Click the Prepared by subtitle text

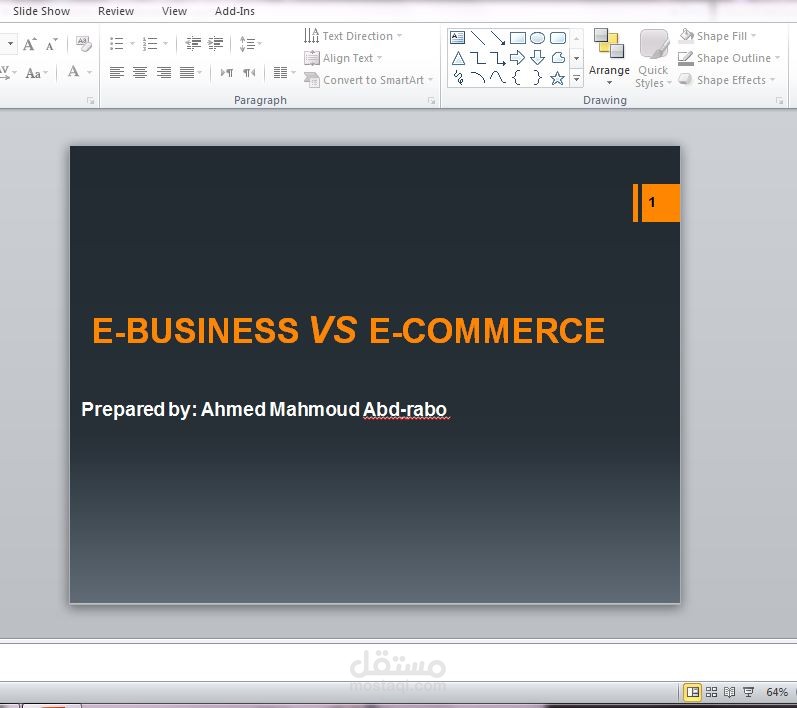[264, 410]
